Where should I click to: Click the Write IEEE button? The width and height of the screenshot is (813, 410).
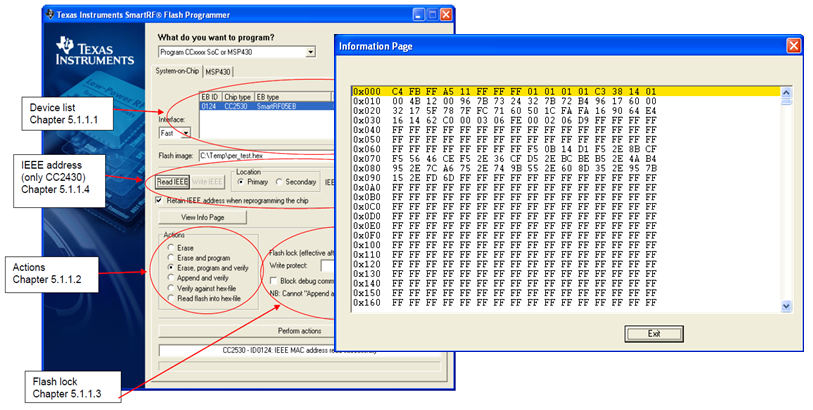[x=207, y=182]
